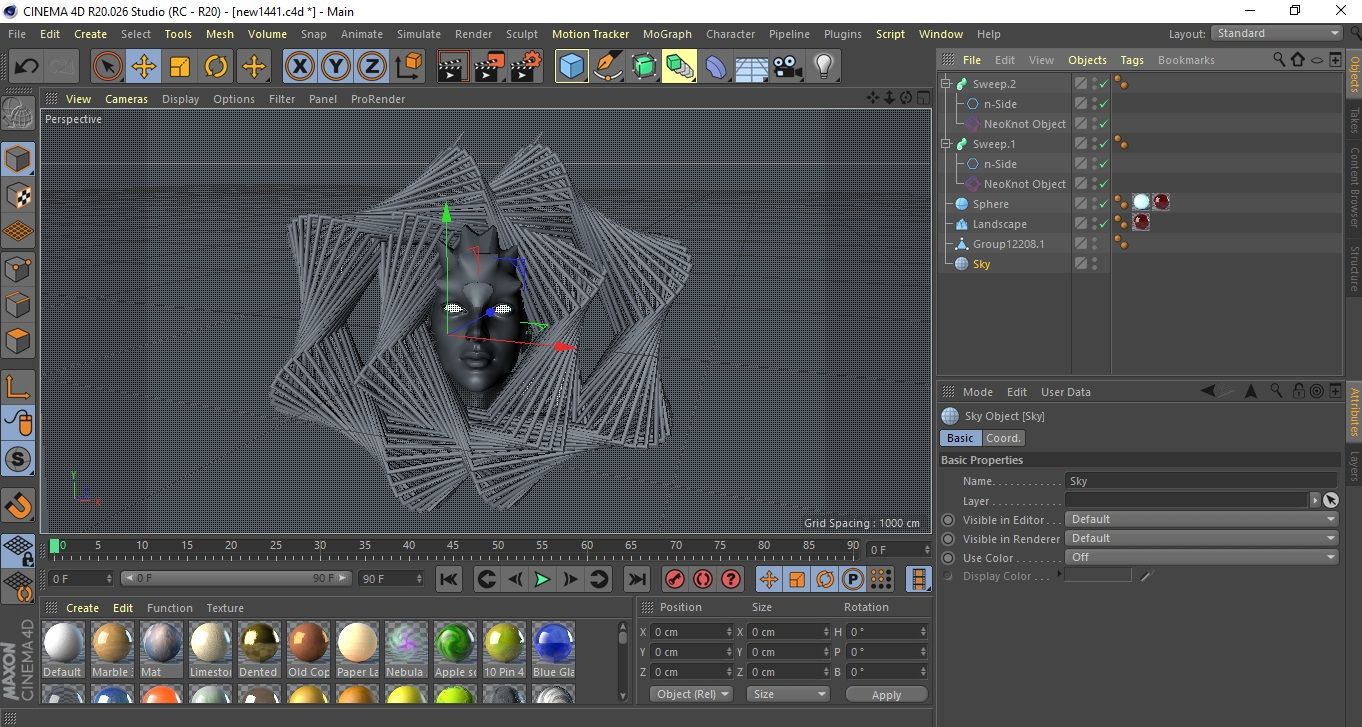Switch to the Coord. tab

click(x=1003, y=438)
